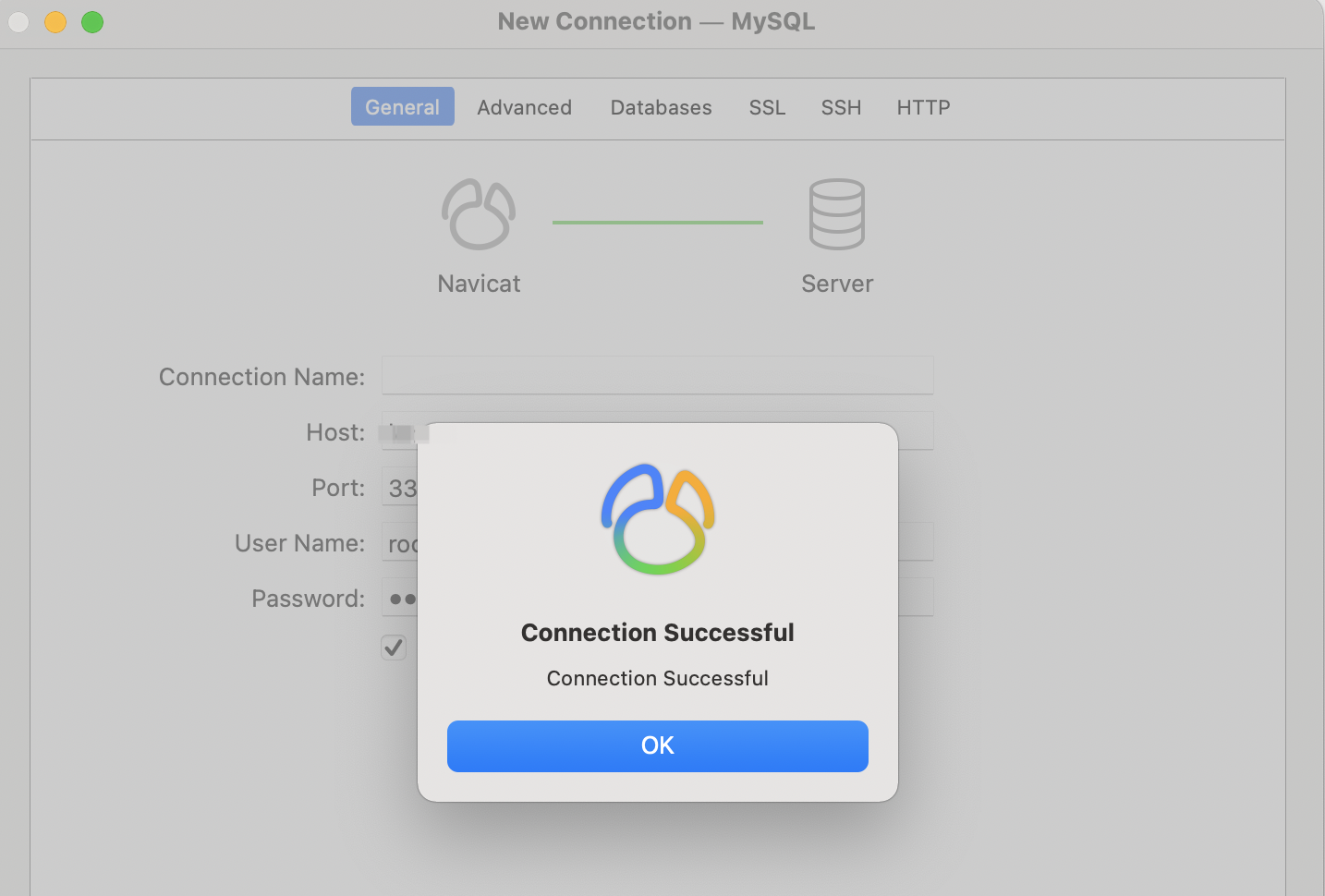Click the Port input field
The width and height of the screenshot is (1325, 896).
[400, 487]
